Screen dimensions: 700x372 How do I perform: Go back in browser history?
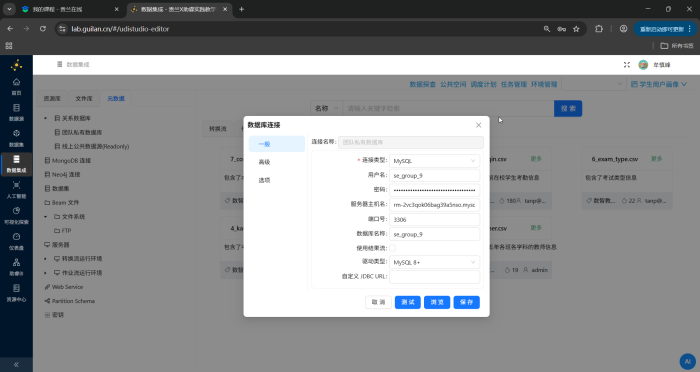pyautogui.click(x=10, y=29)
